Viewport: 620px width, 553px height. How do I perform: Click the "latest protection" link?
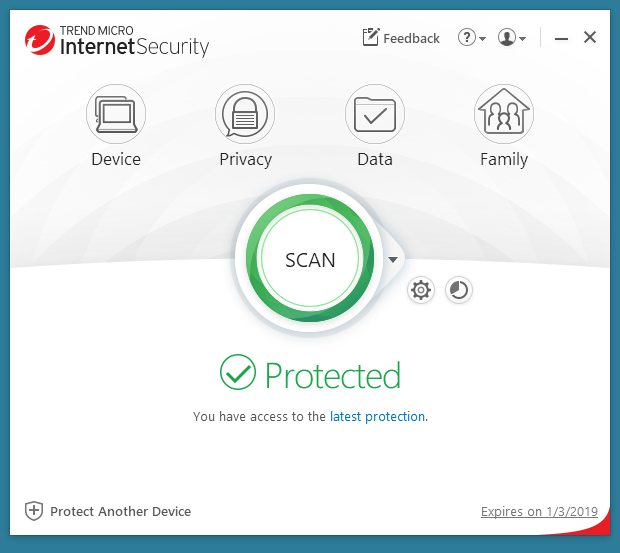[377, 416]
